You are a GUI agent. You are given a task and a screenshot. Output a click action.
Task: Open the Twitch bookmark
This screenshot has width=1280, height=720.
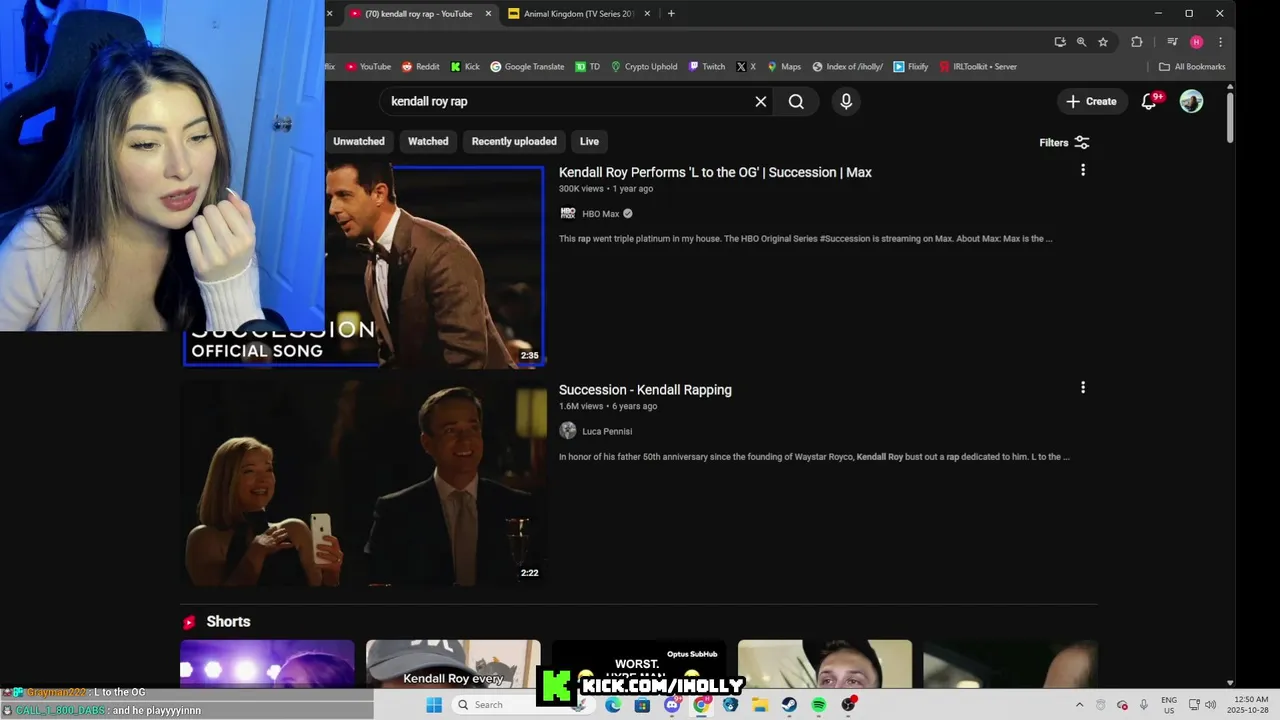pyautogui.click(x=707, y=67)
